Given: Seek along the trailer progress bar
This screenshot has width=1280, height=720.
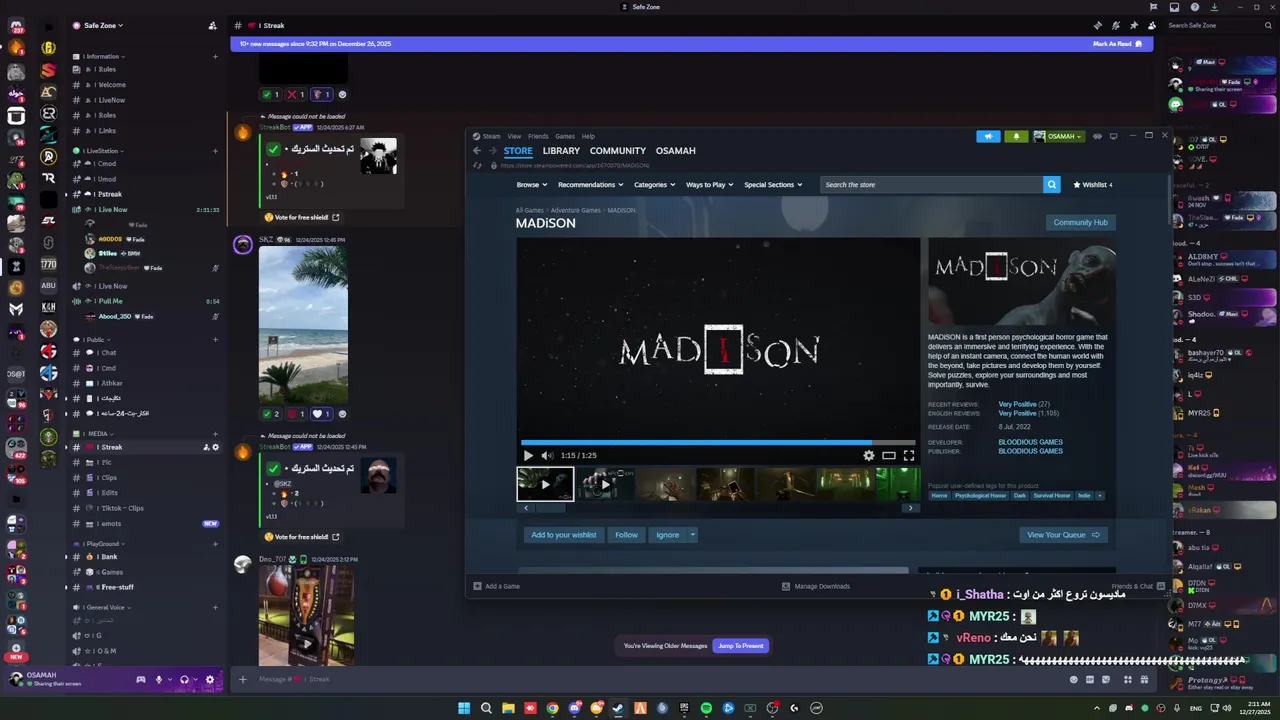Looking at the screenshot, I should coord(718,442).
